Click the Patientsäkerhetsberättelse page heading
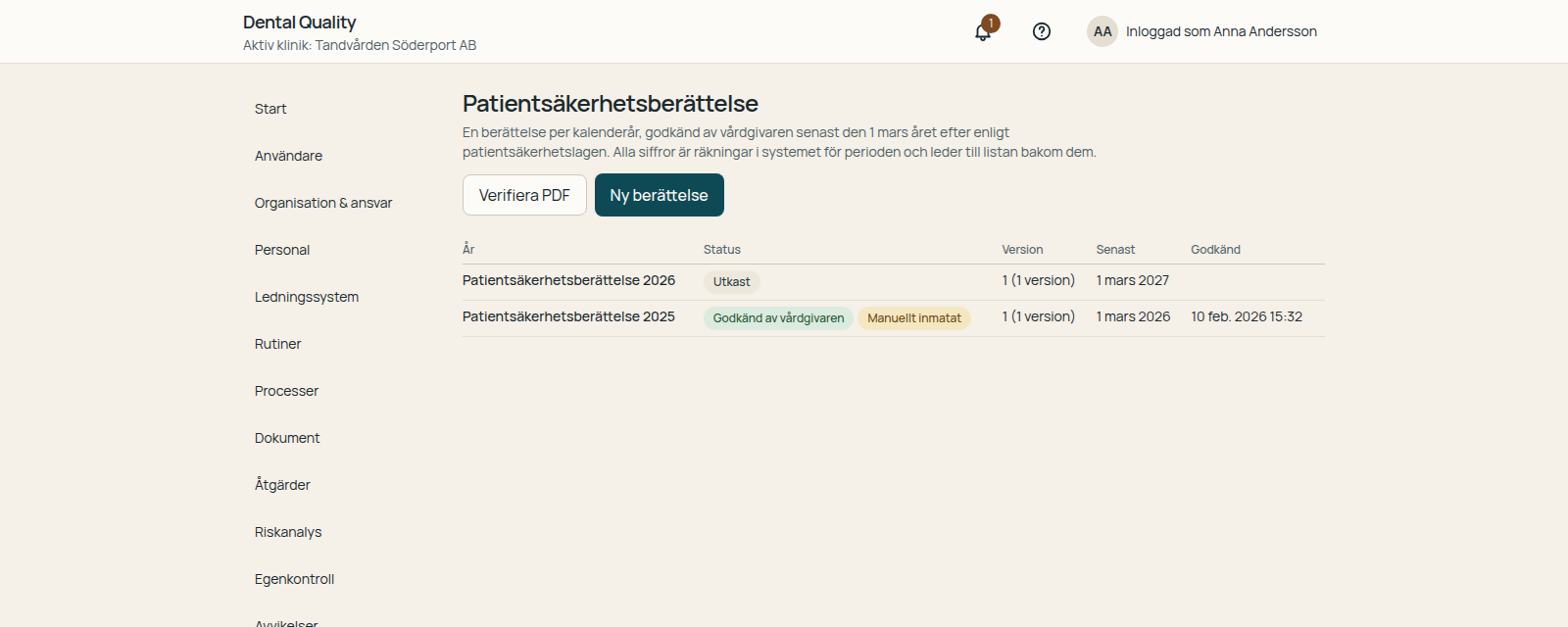This screenshot has width=1568, height=627. [611, 104]
